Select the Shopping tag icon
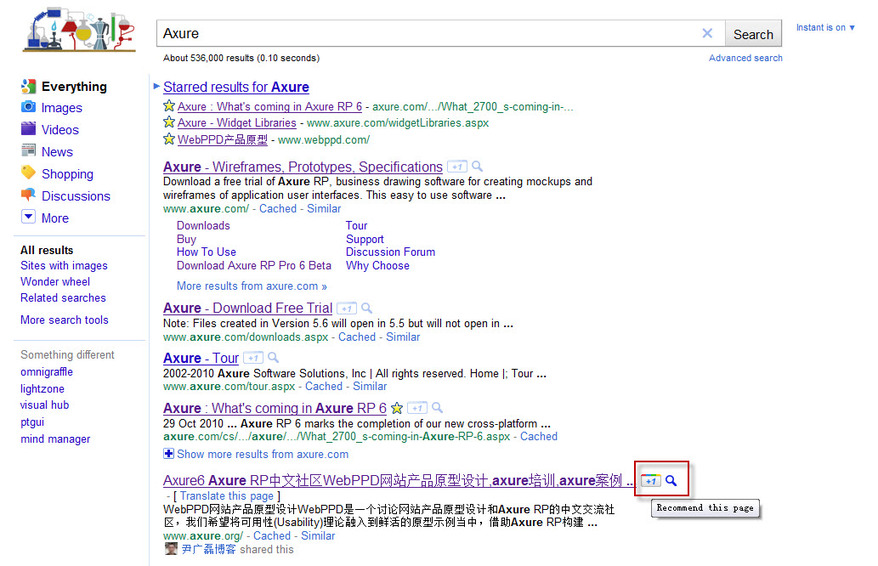This screenshot has height=566, width=878. (29, 172)
